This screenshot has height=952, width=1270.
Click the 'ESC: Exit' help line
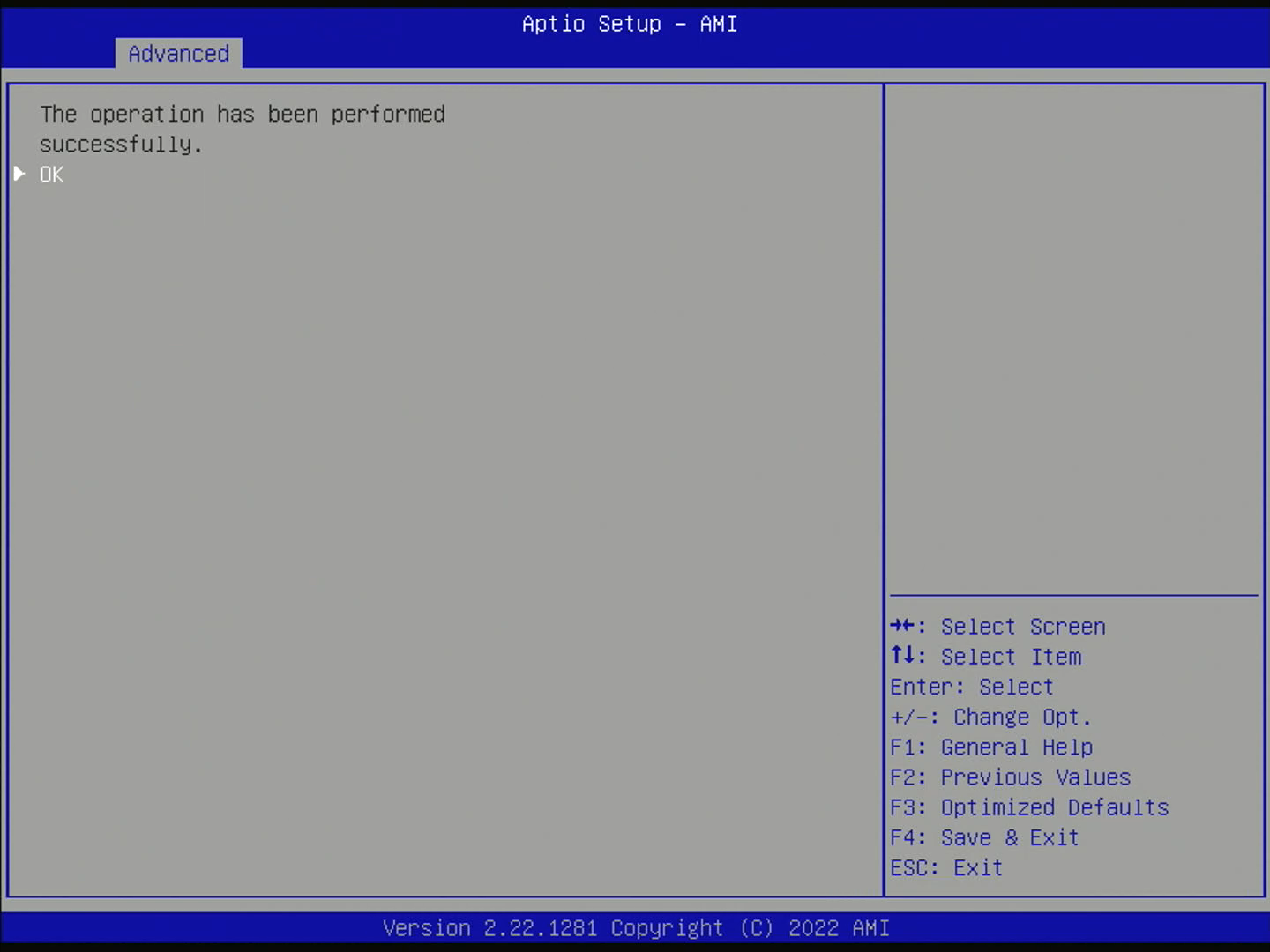[946, 867]
